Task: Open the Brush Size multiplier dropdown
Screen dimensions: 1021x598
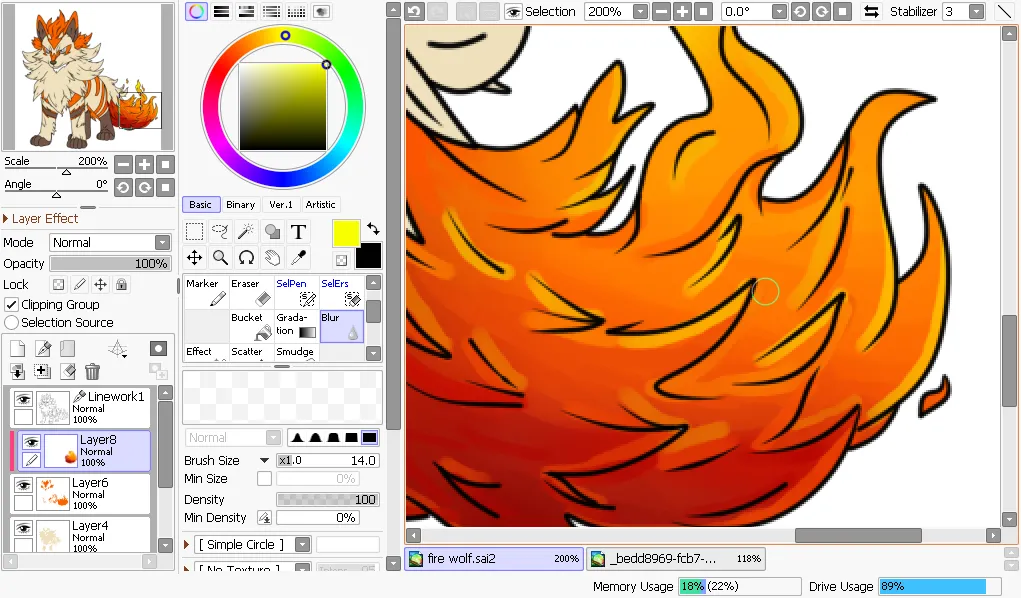Action: coord(264,461)
